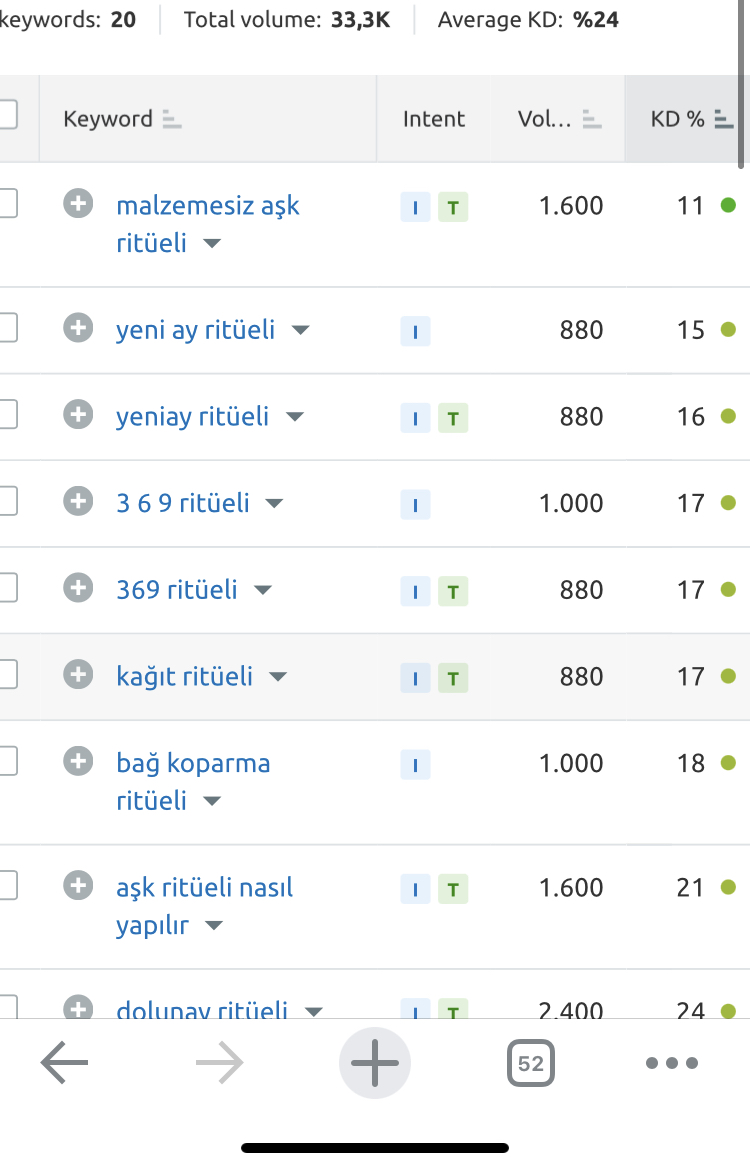Viewport: 750px width, 1169px height.
Task: Click plus icon next to 'yeni ay ritüeli'
Action: tap(78, 328)
